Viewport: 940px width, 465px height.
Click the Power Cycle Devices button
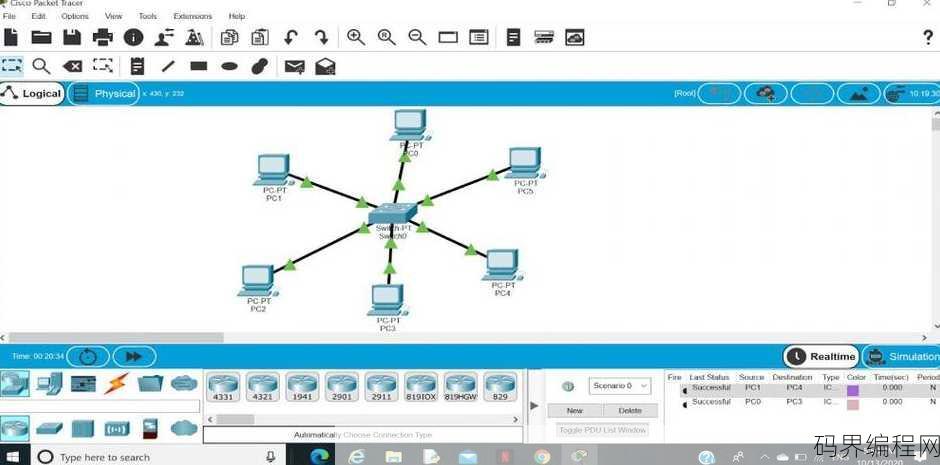88,357
